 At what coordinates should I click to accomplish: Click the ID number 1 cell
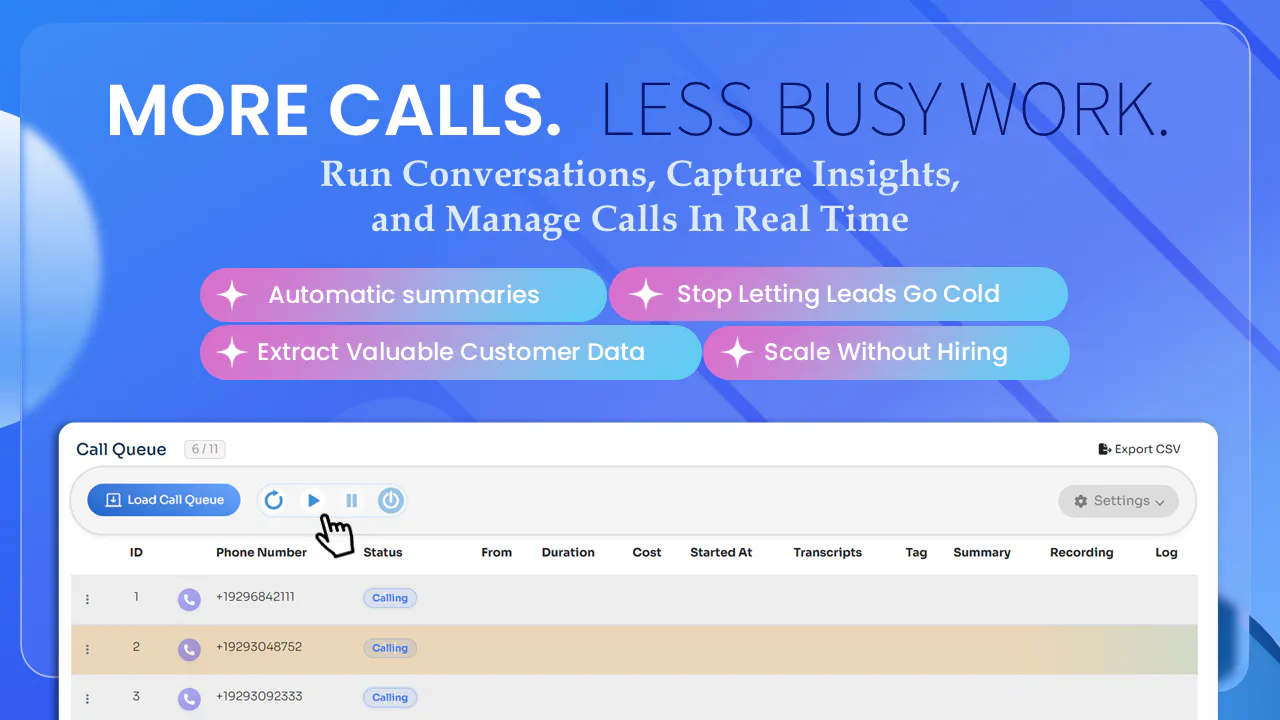(x=136, y=597)
